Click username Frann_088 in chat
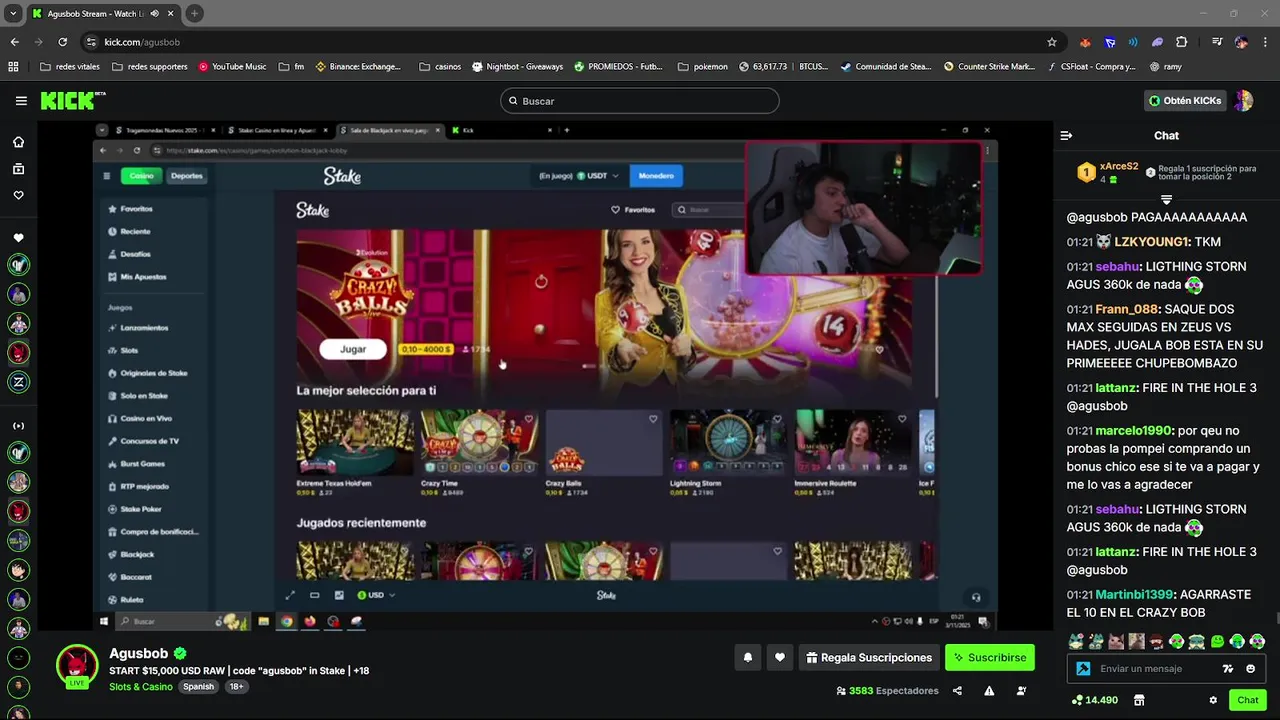Viewport: 1280px width, 720px height. [1128, 309]
